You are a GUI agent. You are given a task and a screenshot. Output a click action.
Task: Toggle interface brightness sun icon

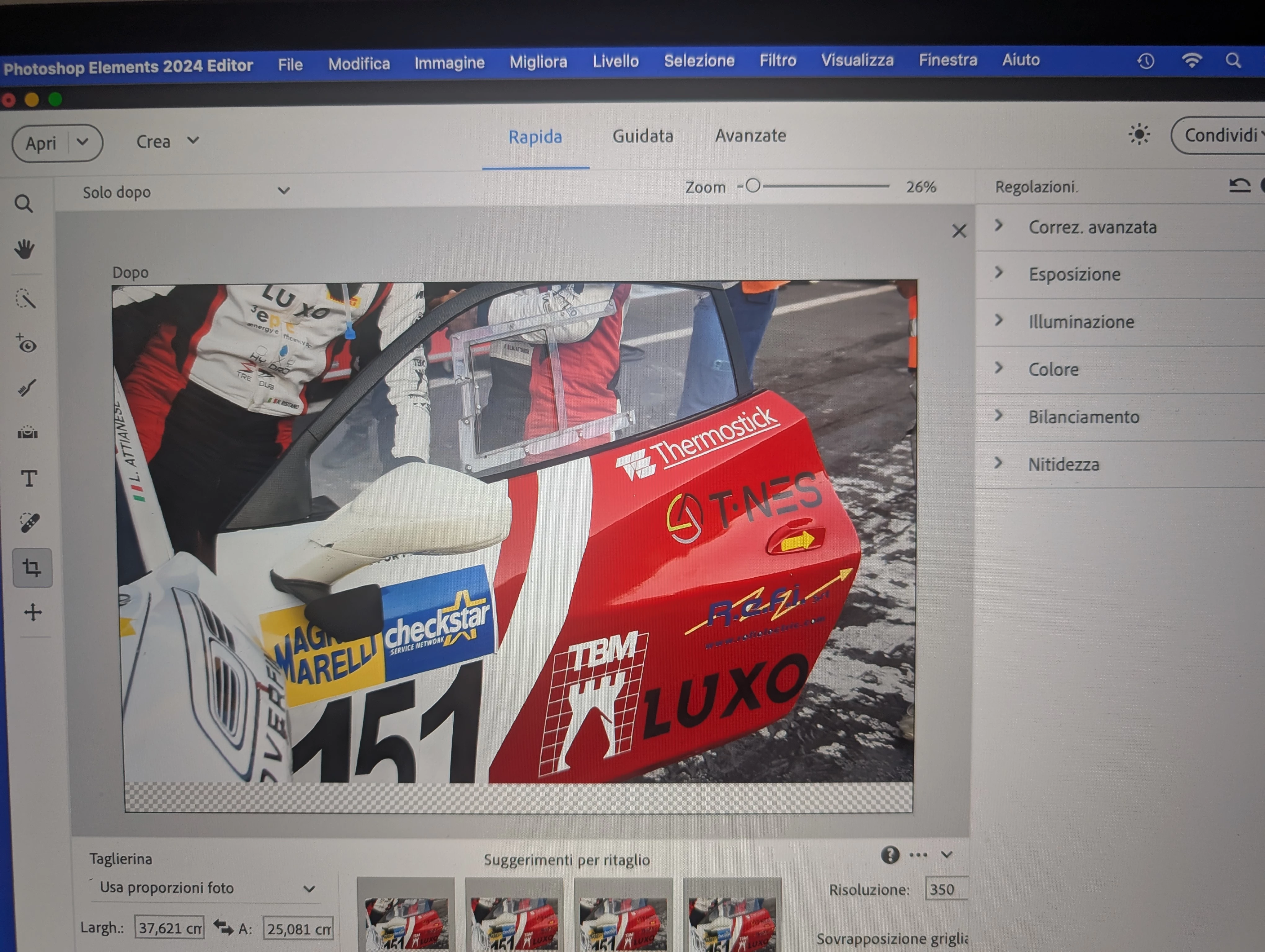point(1138,135)
